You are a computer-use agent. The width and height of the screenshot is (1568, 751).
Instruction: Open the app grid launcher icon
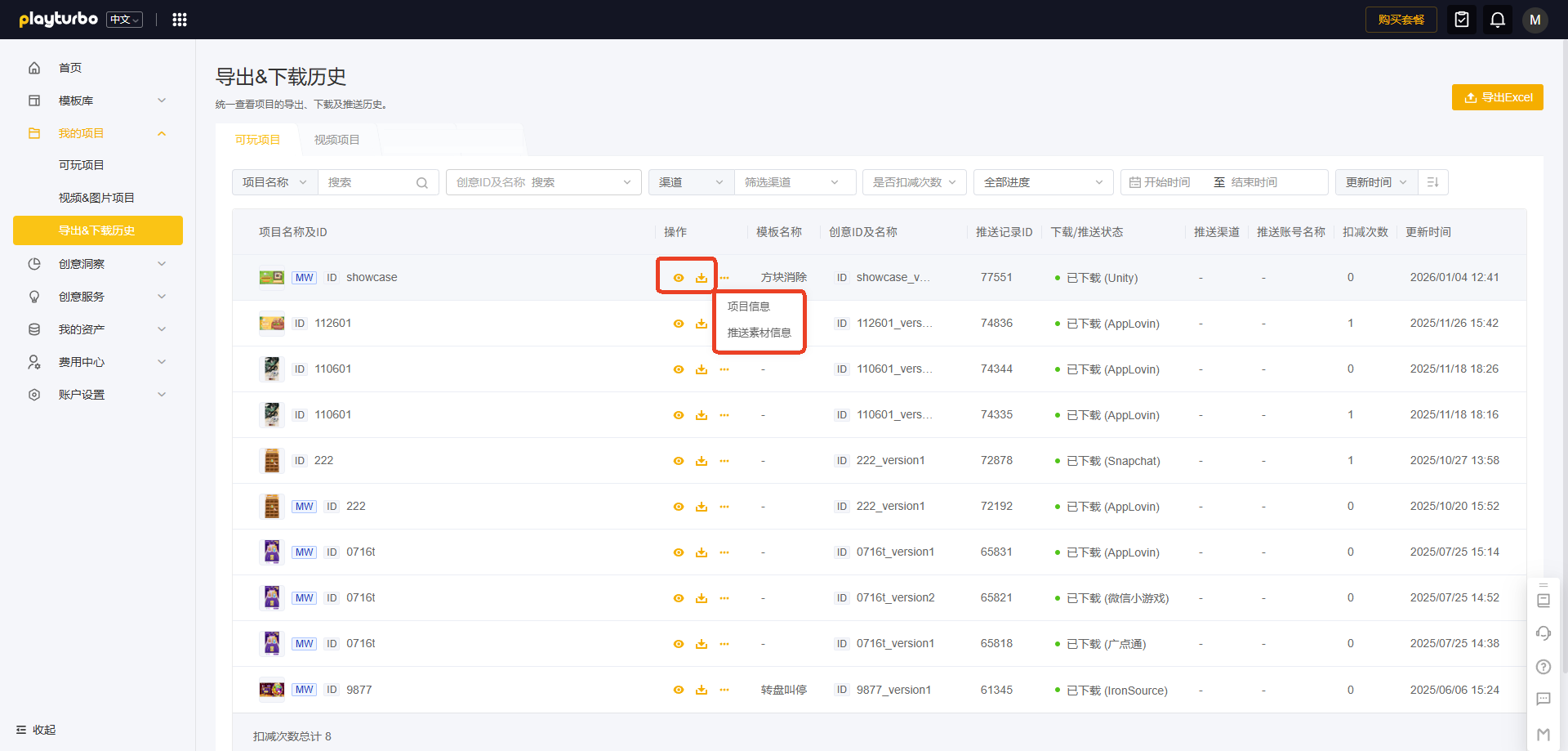click(180, 20)
